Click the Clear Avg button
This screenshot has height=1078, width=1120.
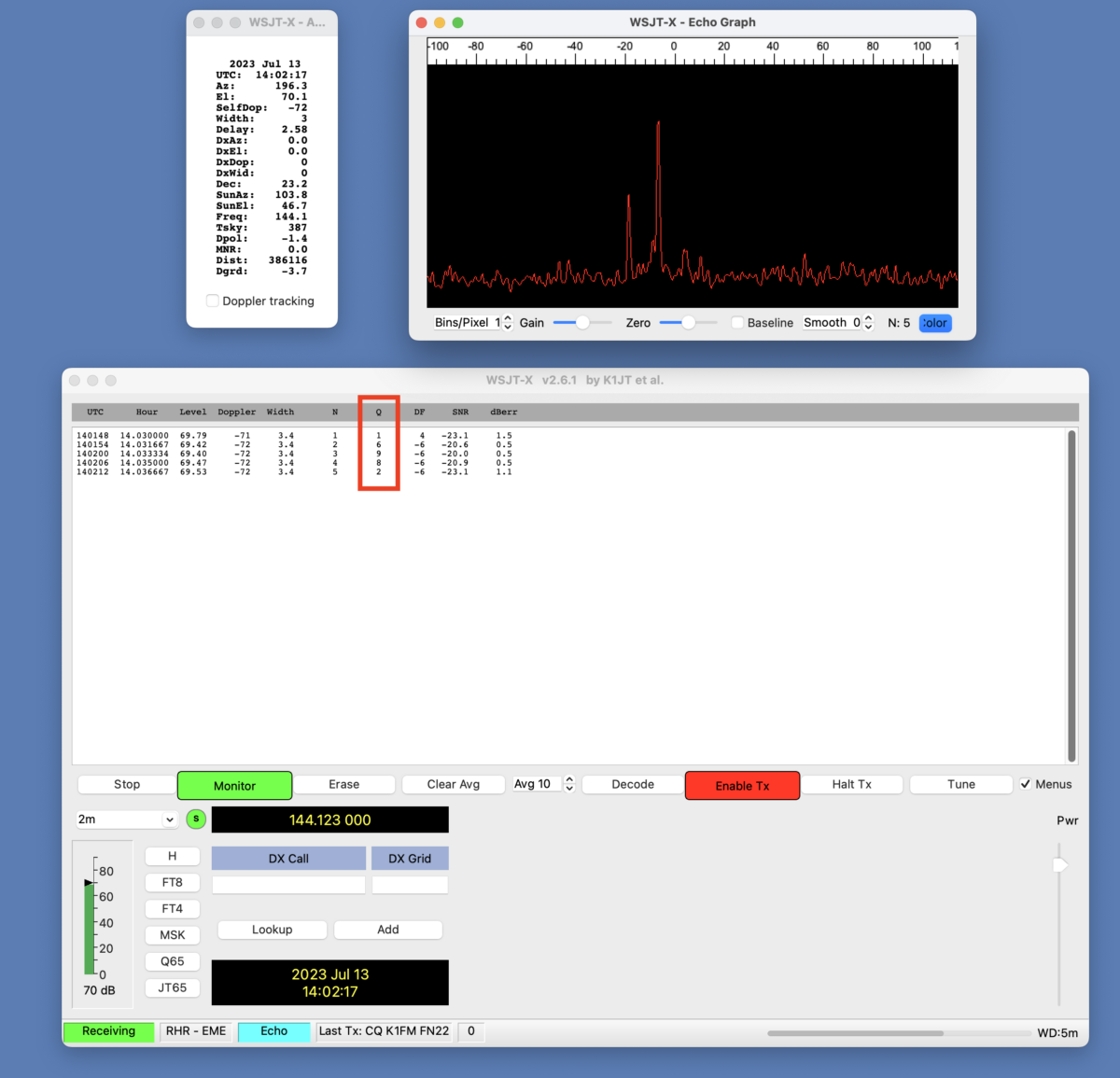click(x=453, y=784)
